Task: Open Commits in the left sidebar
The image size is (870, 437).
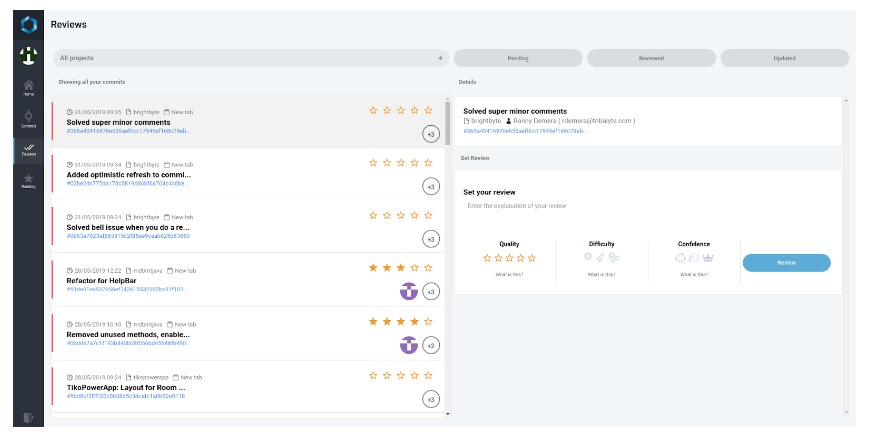Action: coord(29,119)
